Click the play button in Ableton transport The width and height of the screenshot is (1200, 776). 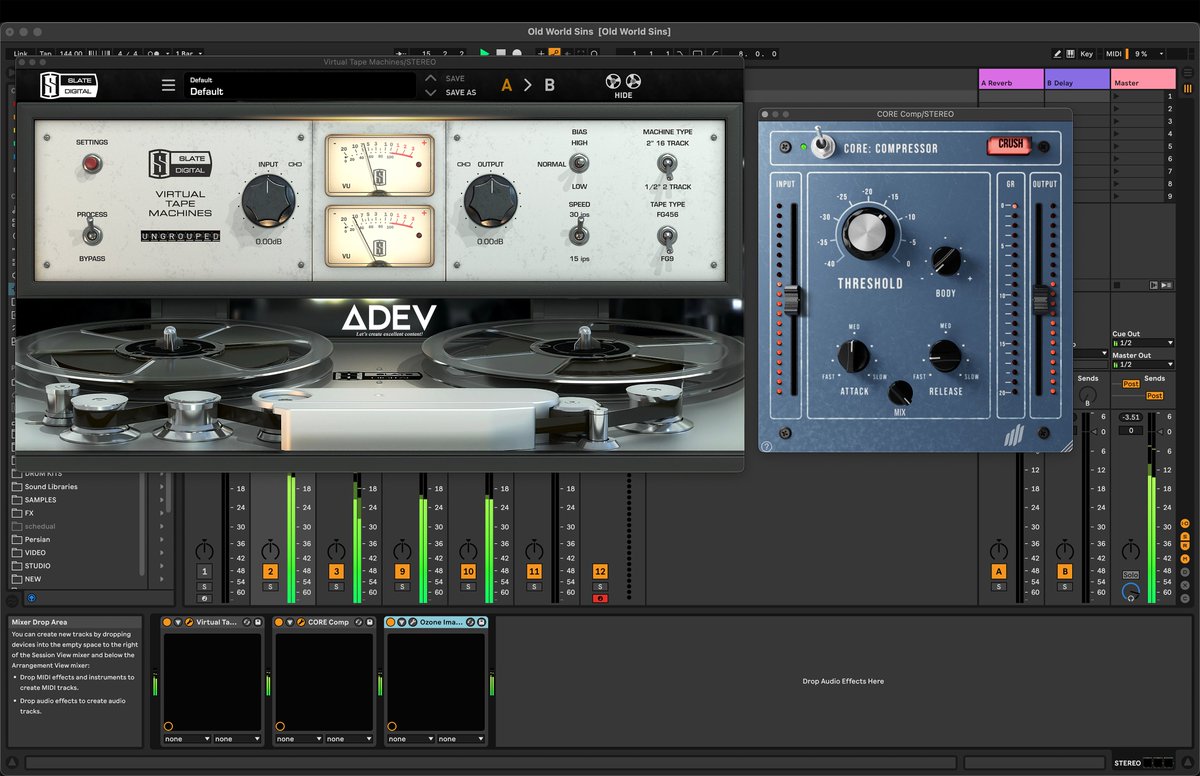485,53
